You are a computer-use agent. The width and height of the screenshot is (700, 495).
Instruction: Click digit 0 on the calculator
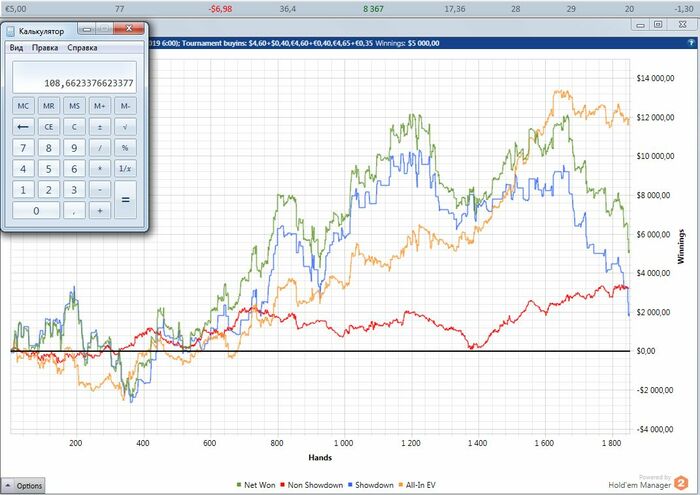(36, 211)
